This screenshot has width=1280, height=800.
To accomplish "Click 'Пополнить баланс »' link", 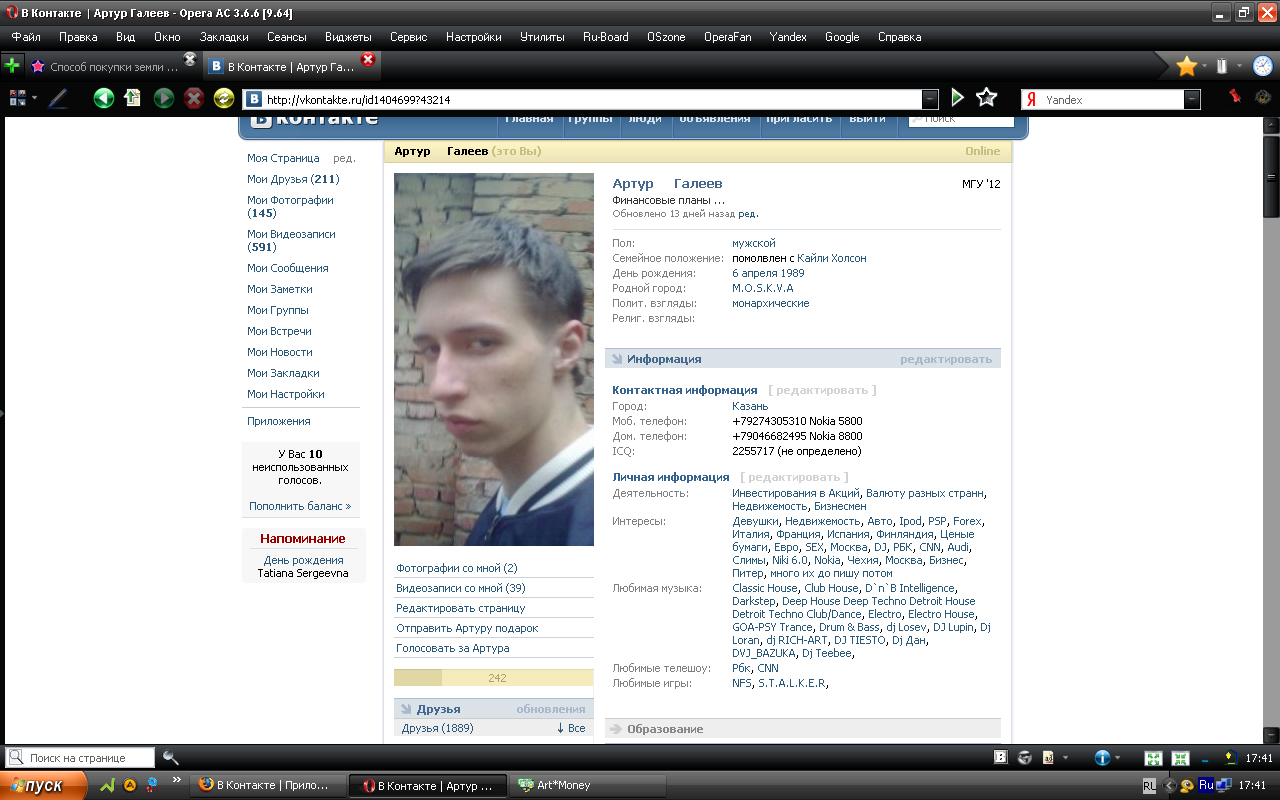I will point(300,506).
